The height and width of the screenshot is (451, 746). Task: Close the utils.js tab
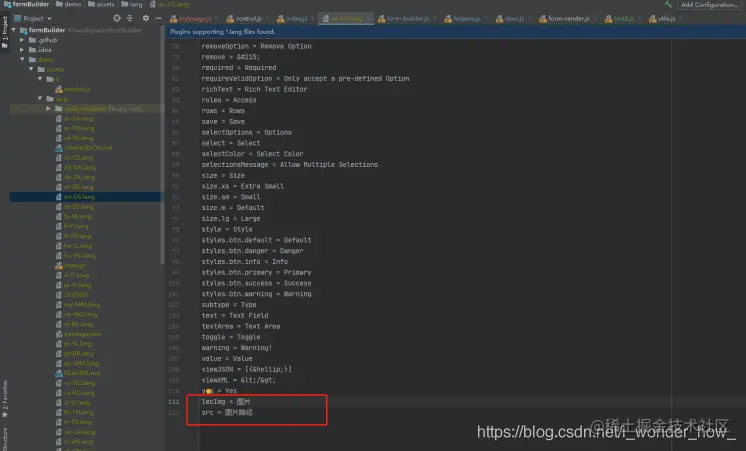pos(680,19)
